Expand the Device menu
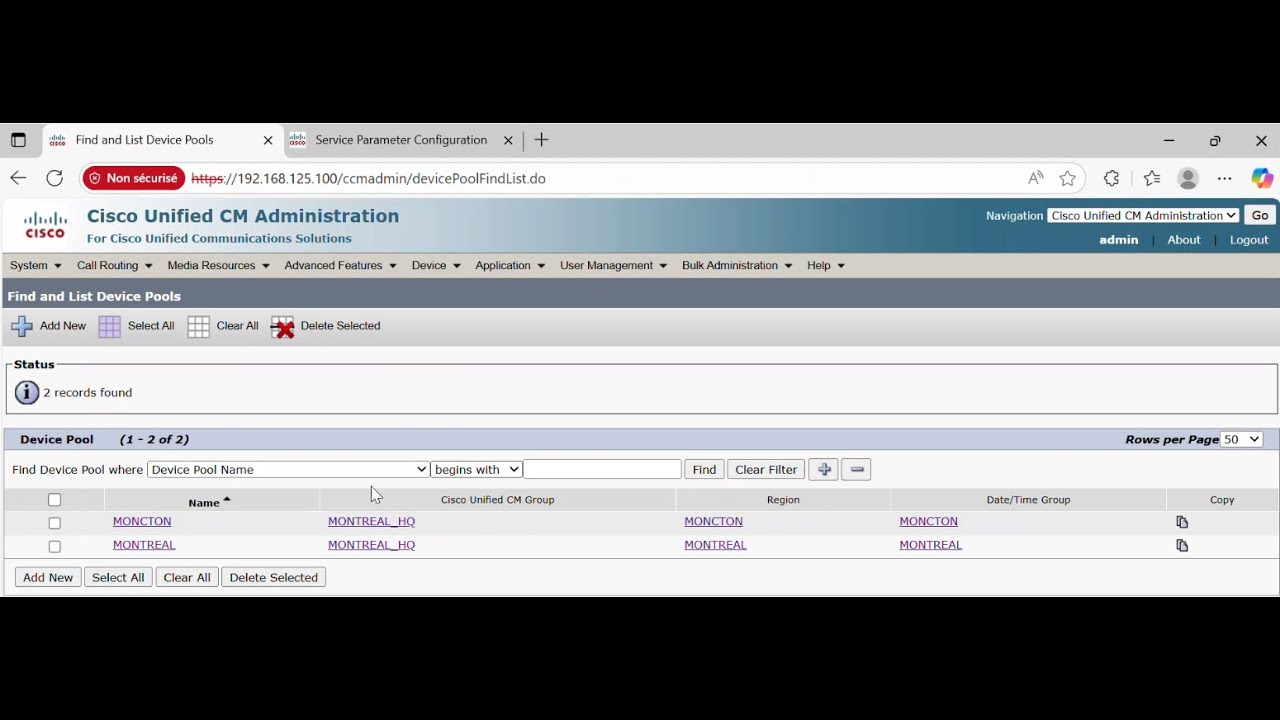 (435, 266)
